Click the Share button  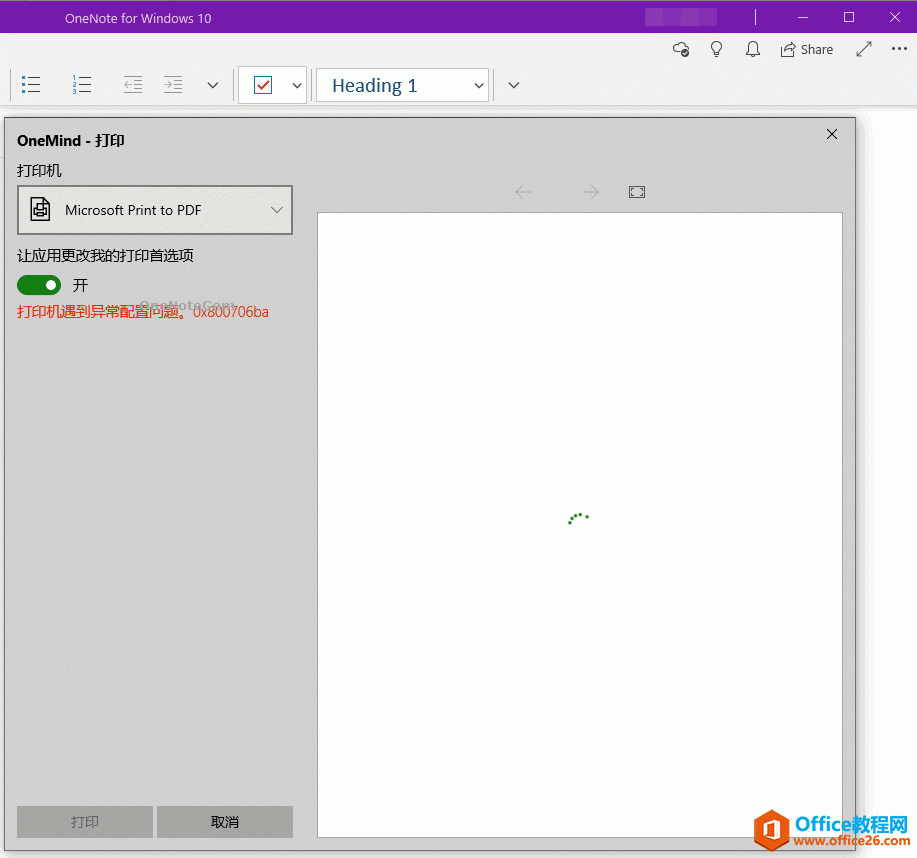click(x=807, y=49)
